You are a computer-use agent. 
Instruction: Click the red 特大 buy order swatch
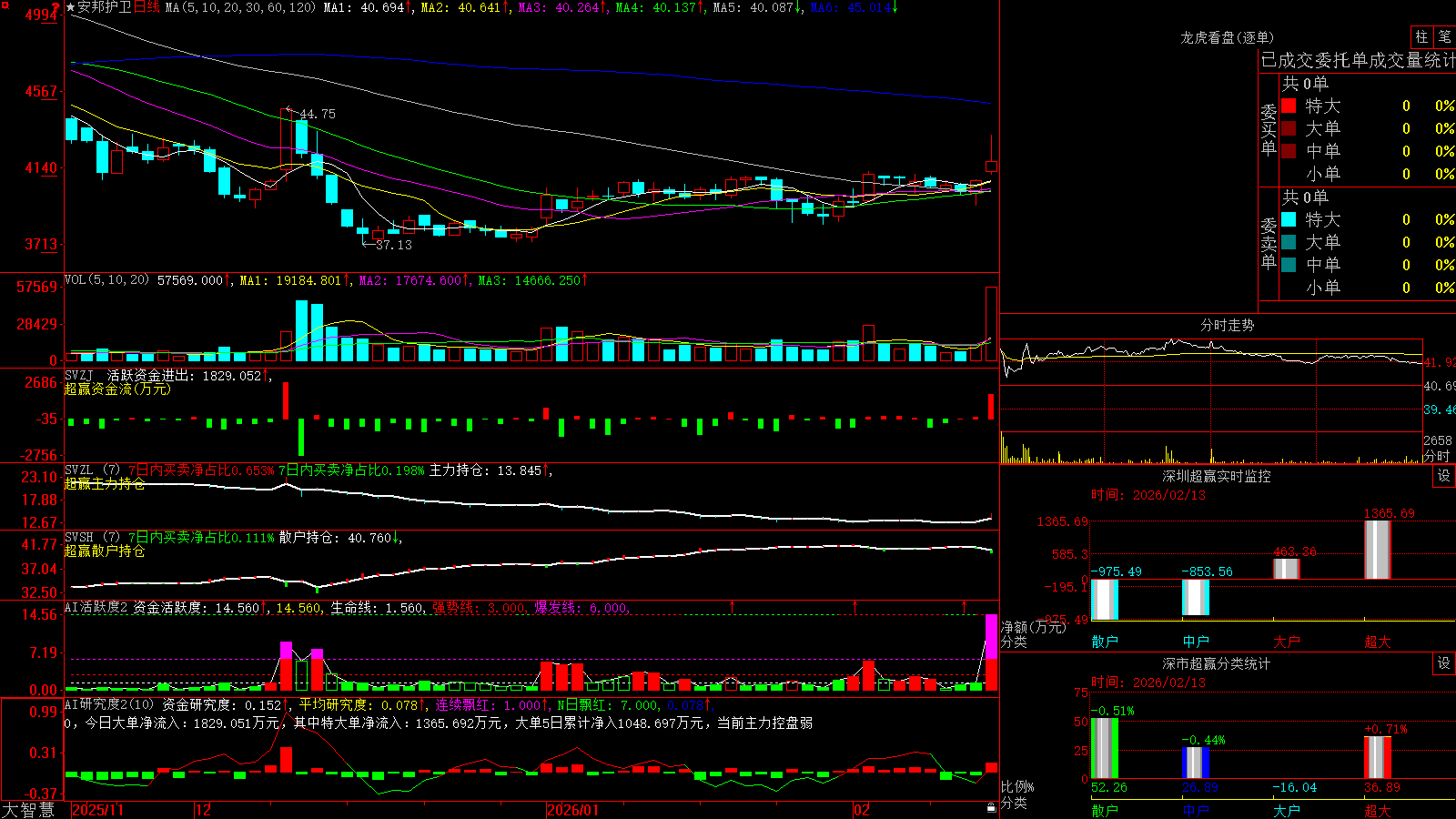1289,106
